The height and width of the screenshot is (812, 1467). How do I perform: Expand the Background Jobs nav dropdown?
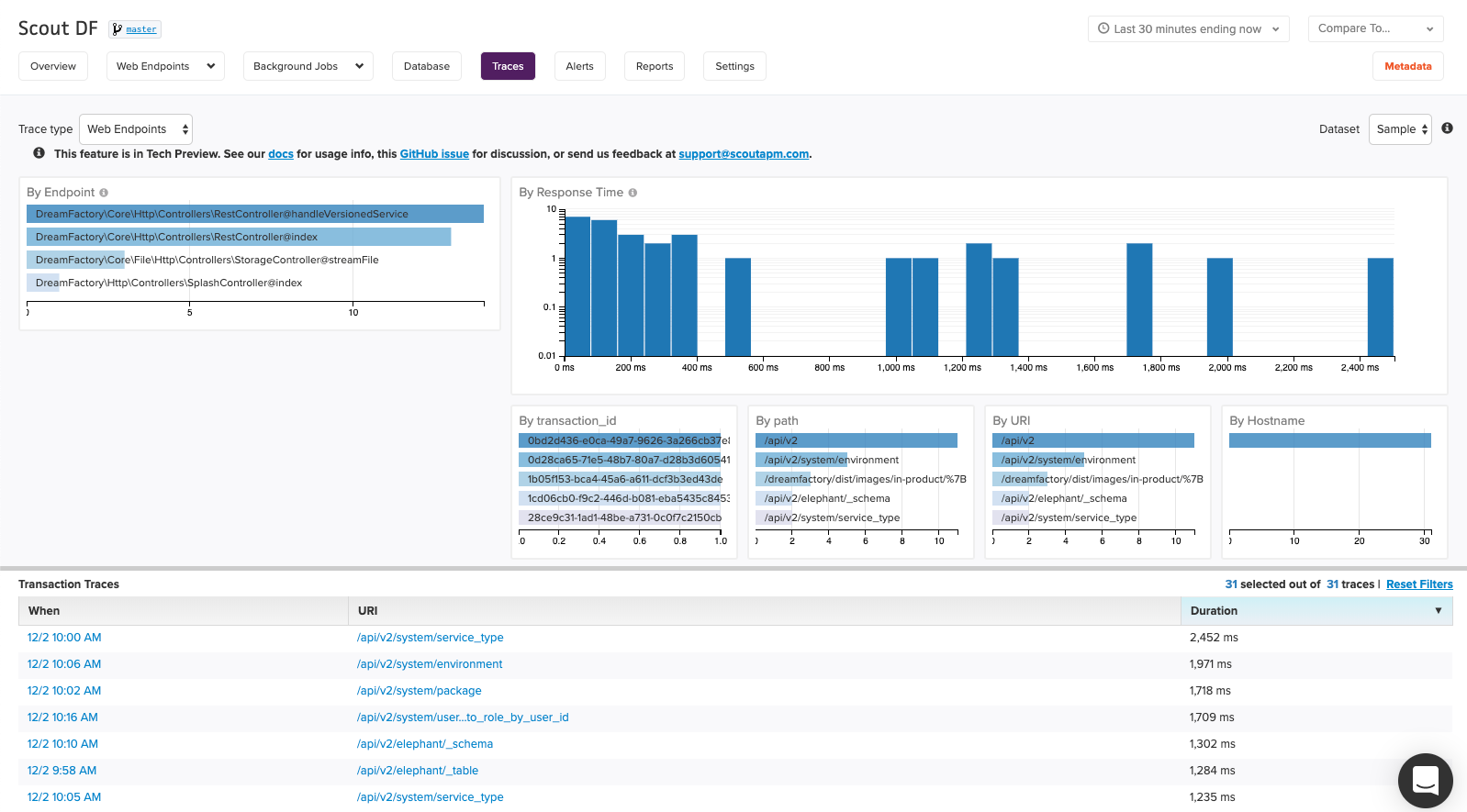click(x=308, y=66)
